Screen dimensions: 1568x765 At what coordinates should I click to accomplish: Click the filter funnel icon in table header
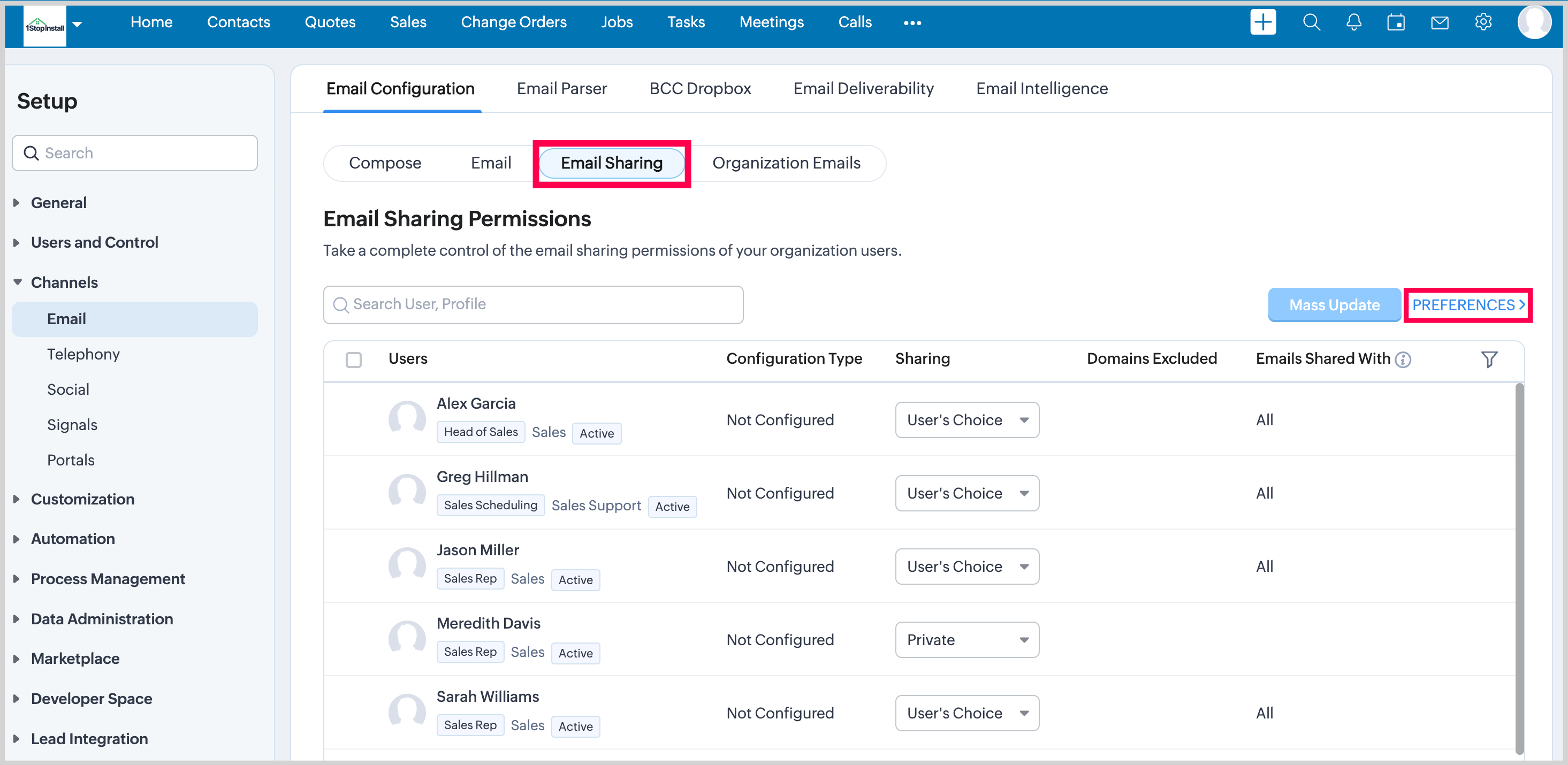[1489, 359]
